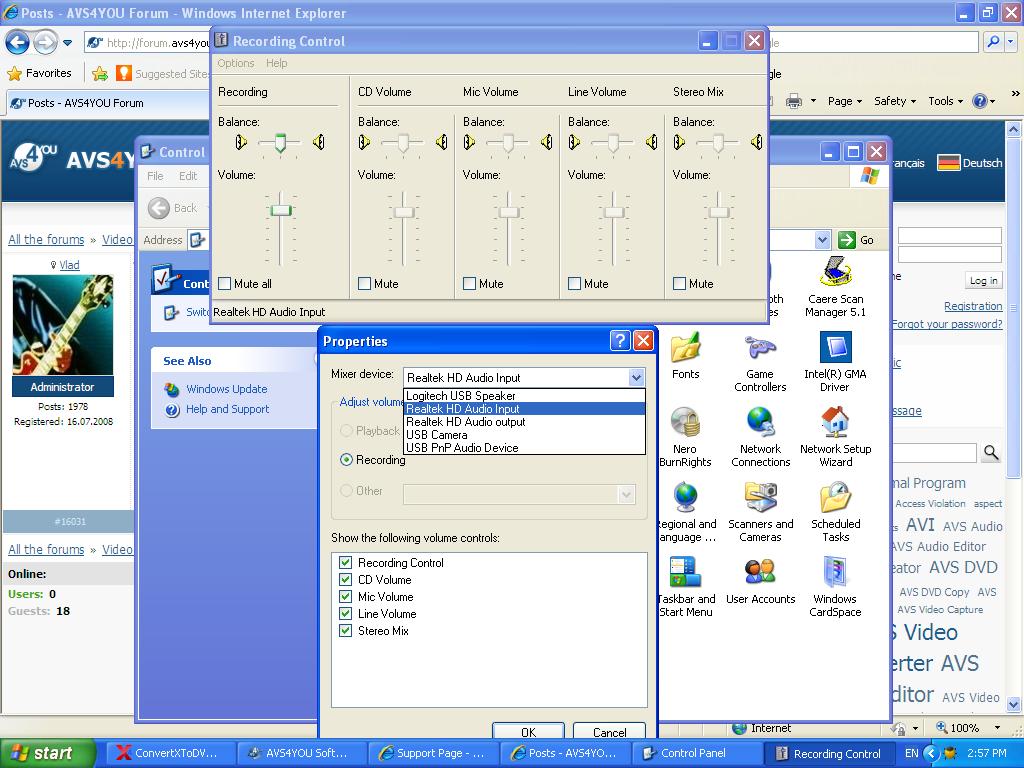Uncheck CD Volume in volume controls list

tap(345, 579)
